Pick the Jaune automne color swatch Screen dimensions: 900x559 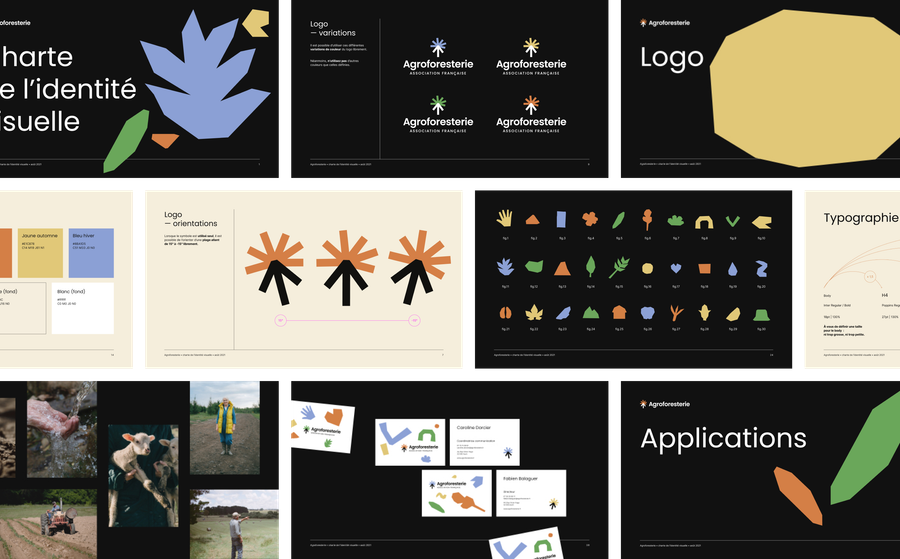pyautogui.click(x=41, y=253)
